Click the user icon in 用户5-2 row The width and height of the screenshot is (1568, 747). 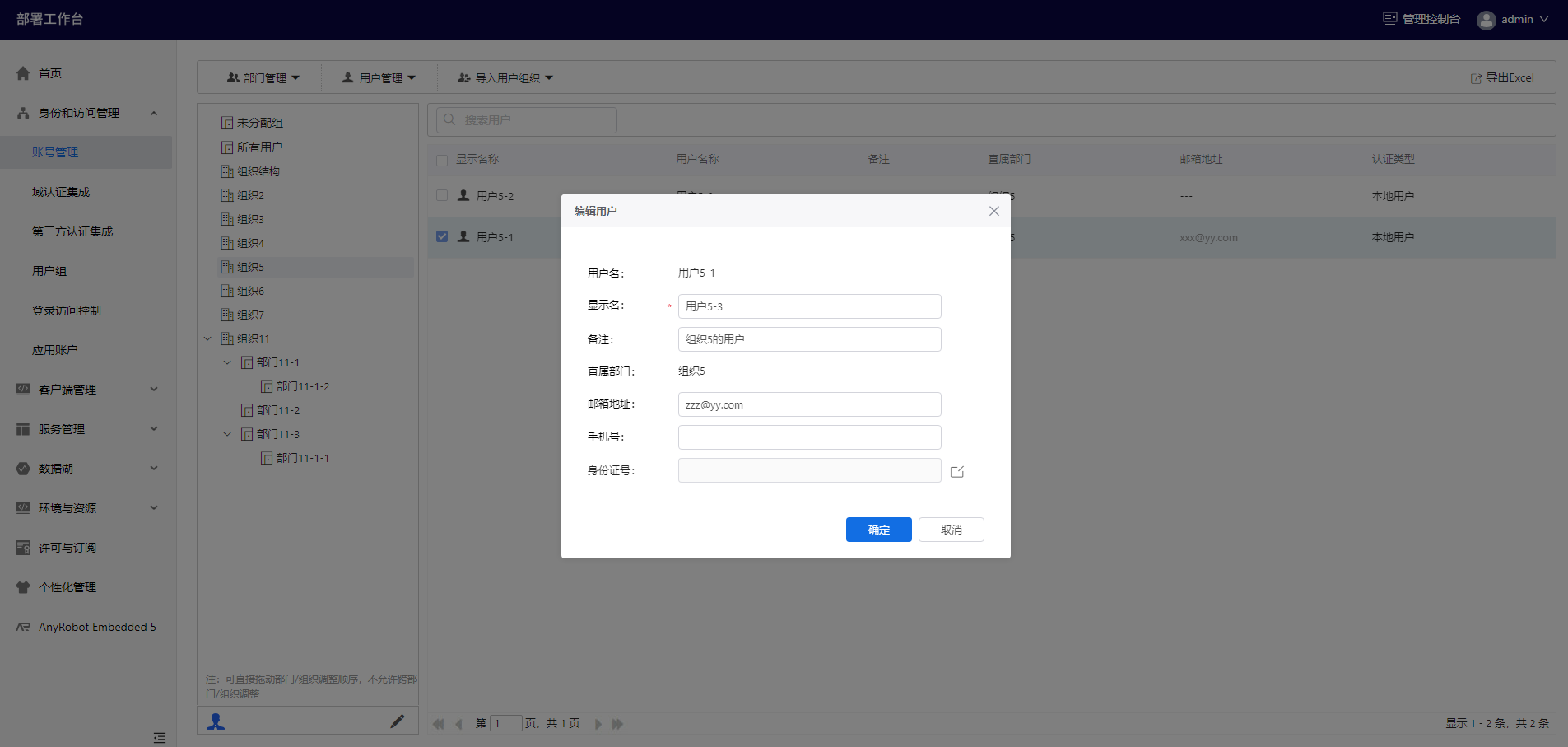point(463,195)
